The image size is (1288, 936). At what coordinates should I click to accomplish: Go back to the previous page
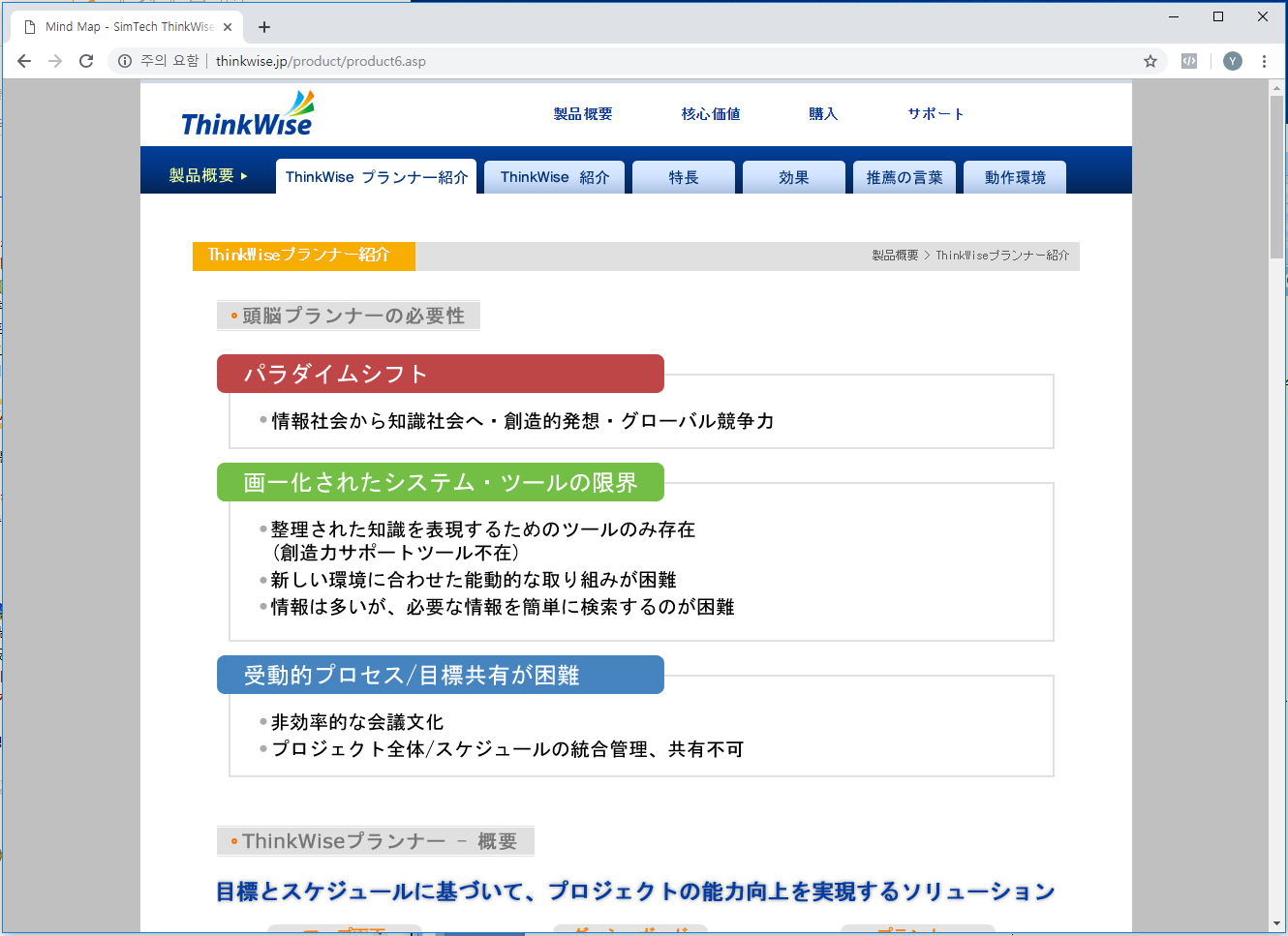tap(24, 61)
